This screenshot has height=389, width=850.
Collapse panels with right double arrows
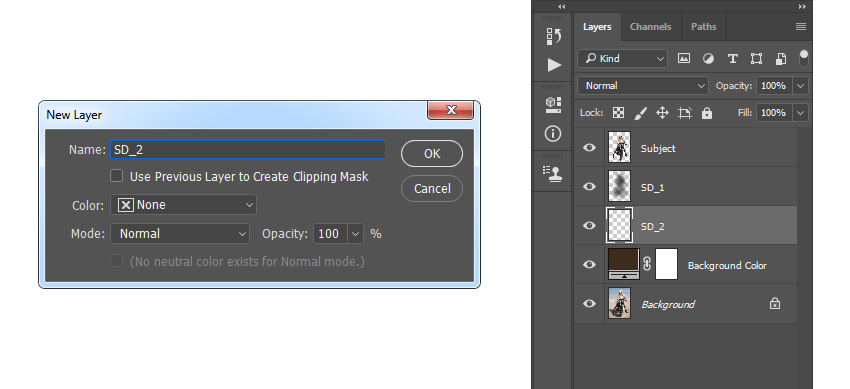coord(802,7)
